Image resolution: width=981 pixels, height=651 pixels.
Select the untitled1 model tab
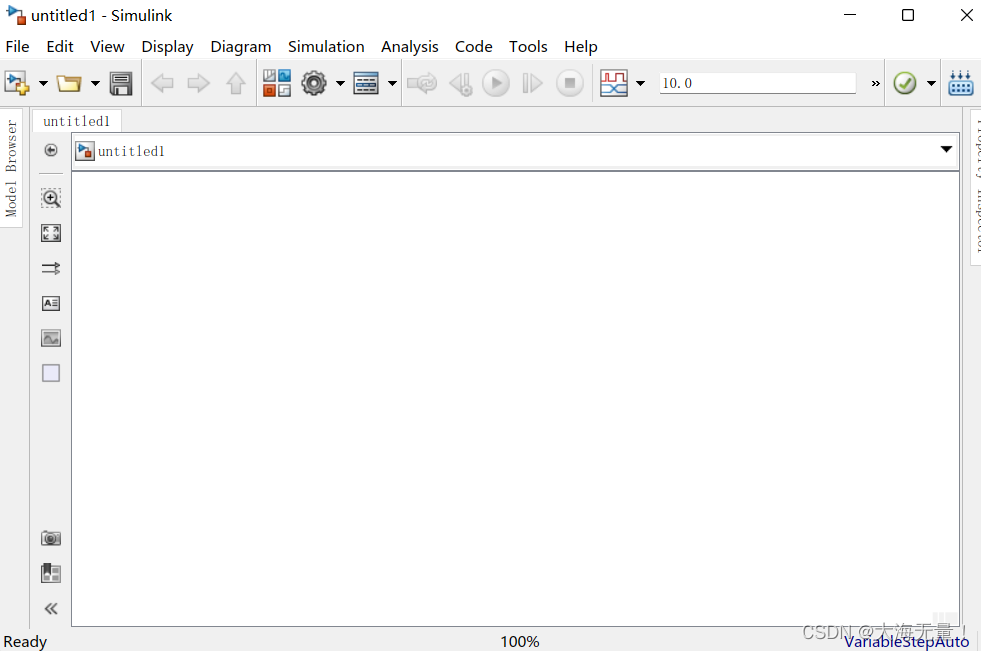click(x=76, y=121)
